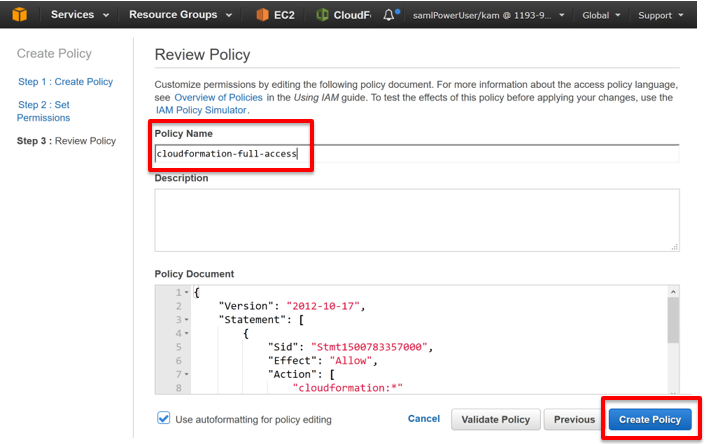Open the CloudFormation shortcut icon
The height and width of the screenshot is (444, 706).
tap(322, 15)
